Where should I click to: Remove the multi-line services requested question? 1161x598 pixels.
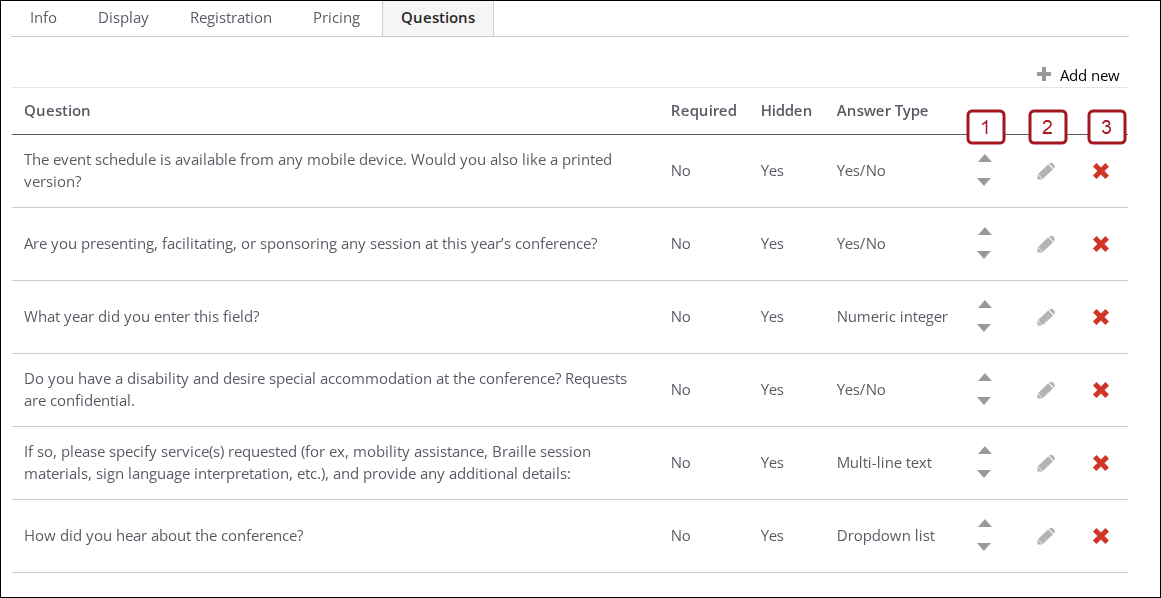(x=1101, y=463)
